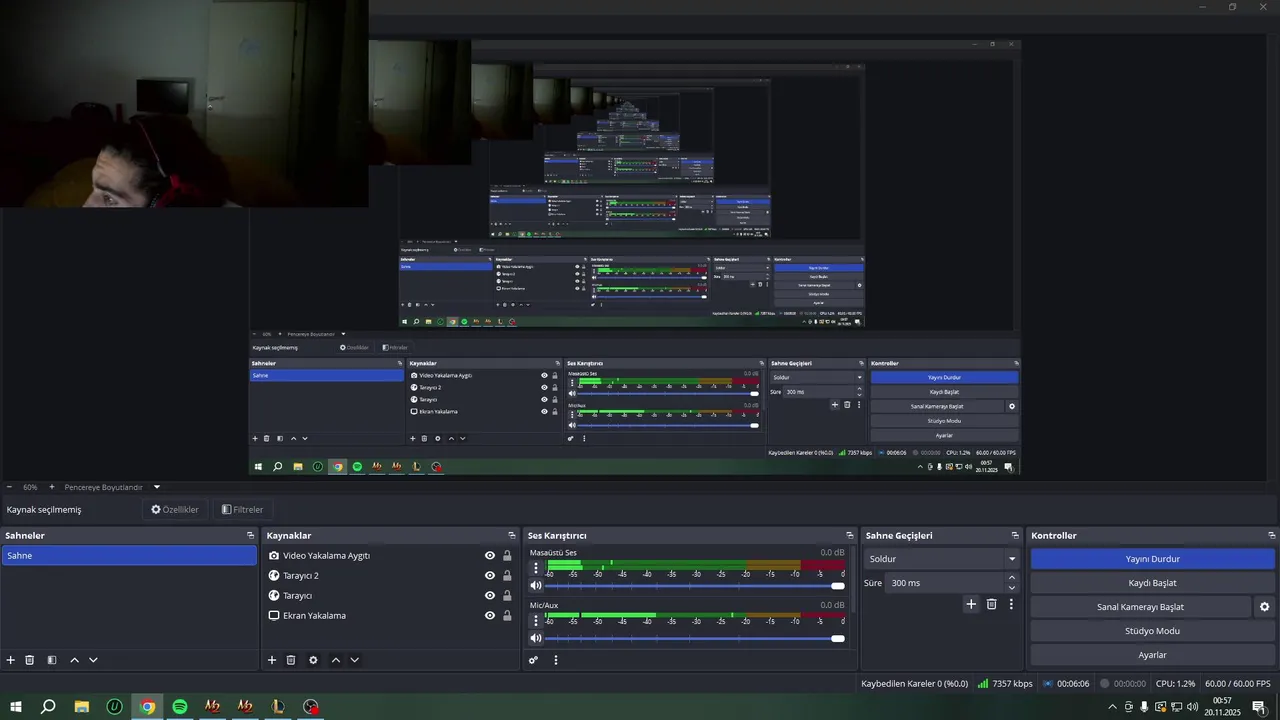Open Windows taskbar search

[x=48, y=707]
